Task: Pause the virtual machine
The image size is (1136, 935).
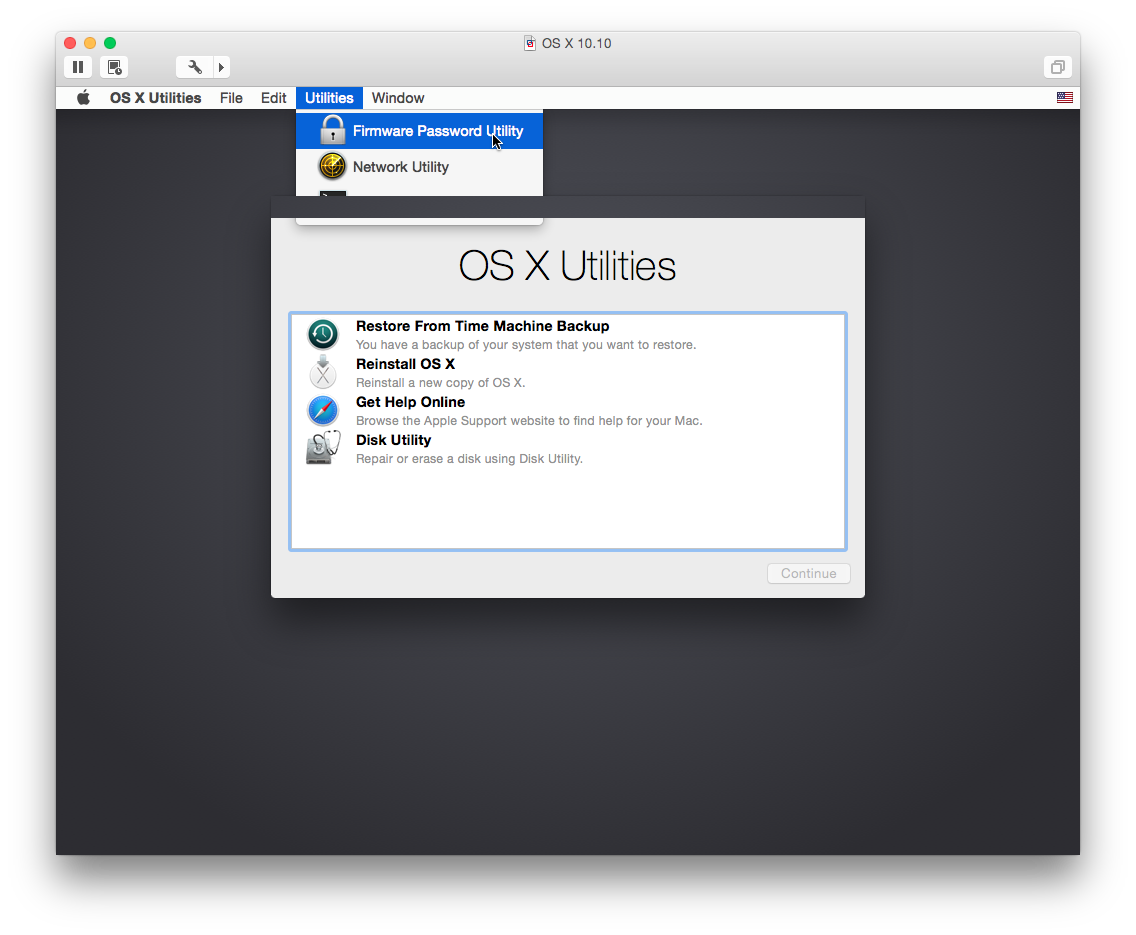Action: [x=78, y=67]
